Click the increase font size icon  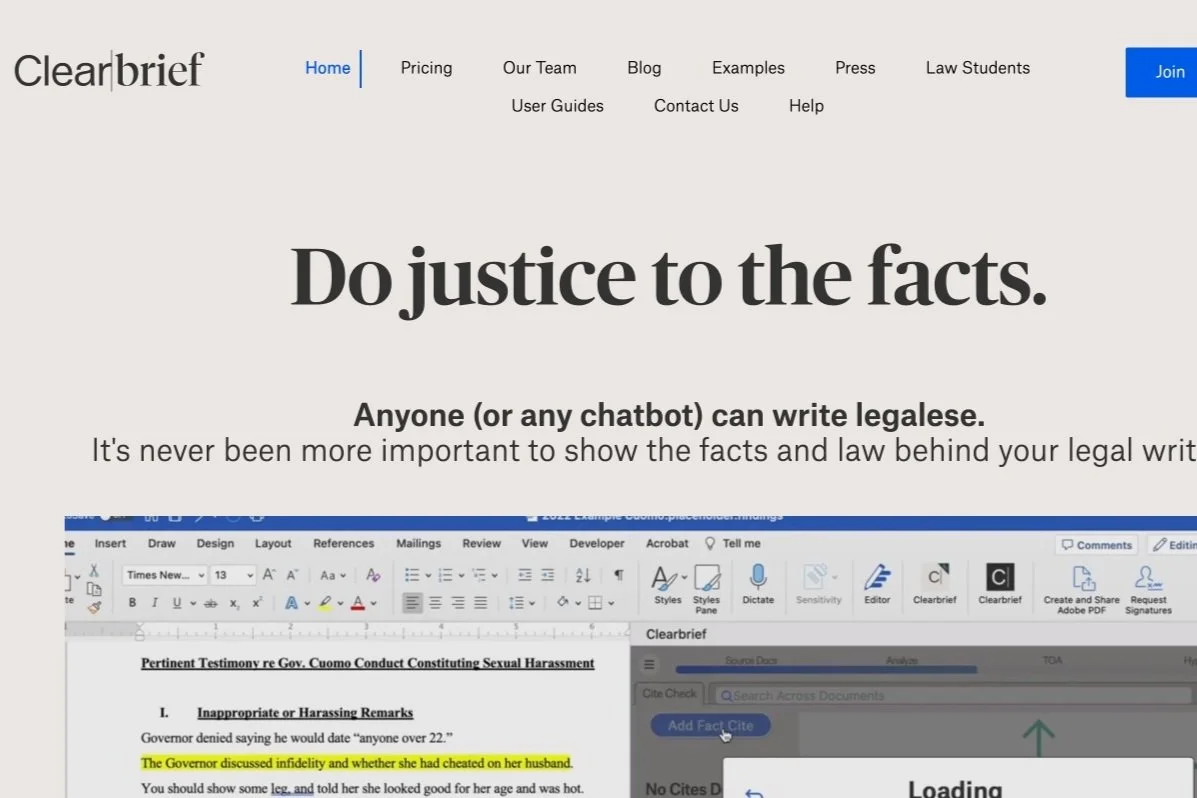(269, 575)
